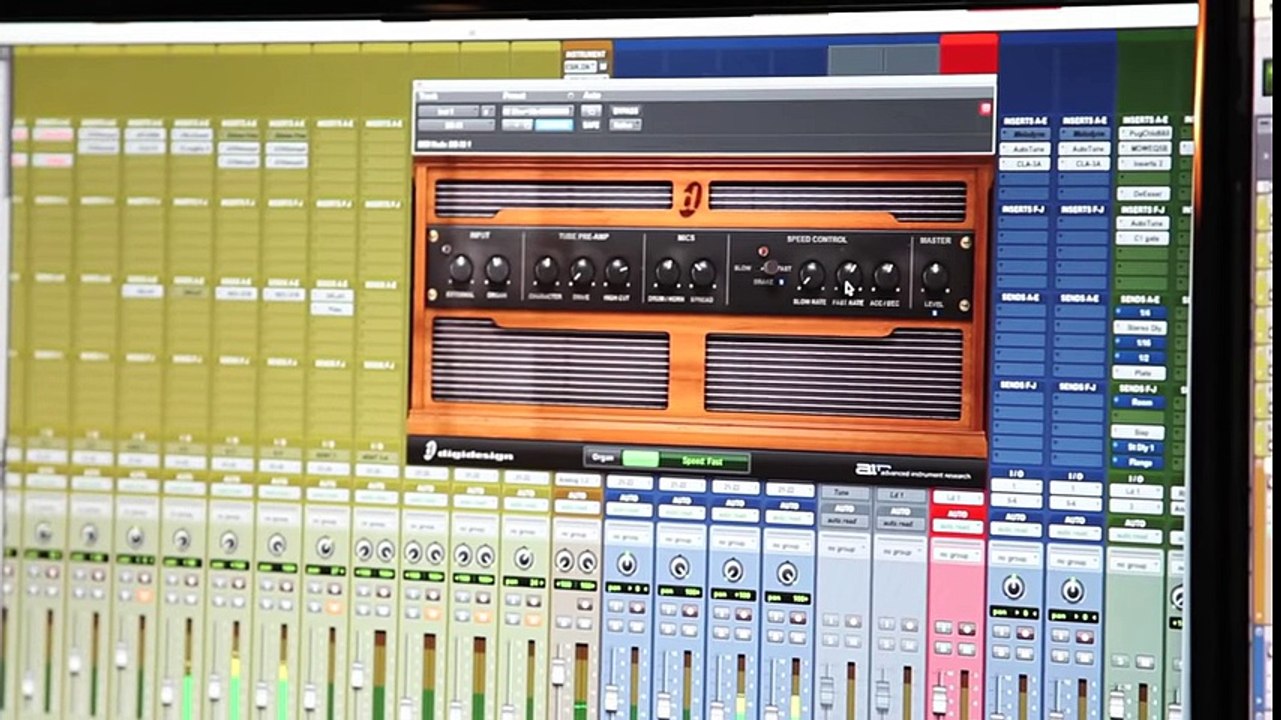
Task: Open auto read dropdown on the red track
Action: 958,526
